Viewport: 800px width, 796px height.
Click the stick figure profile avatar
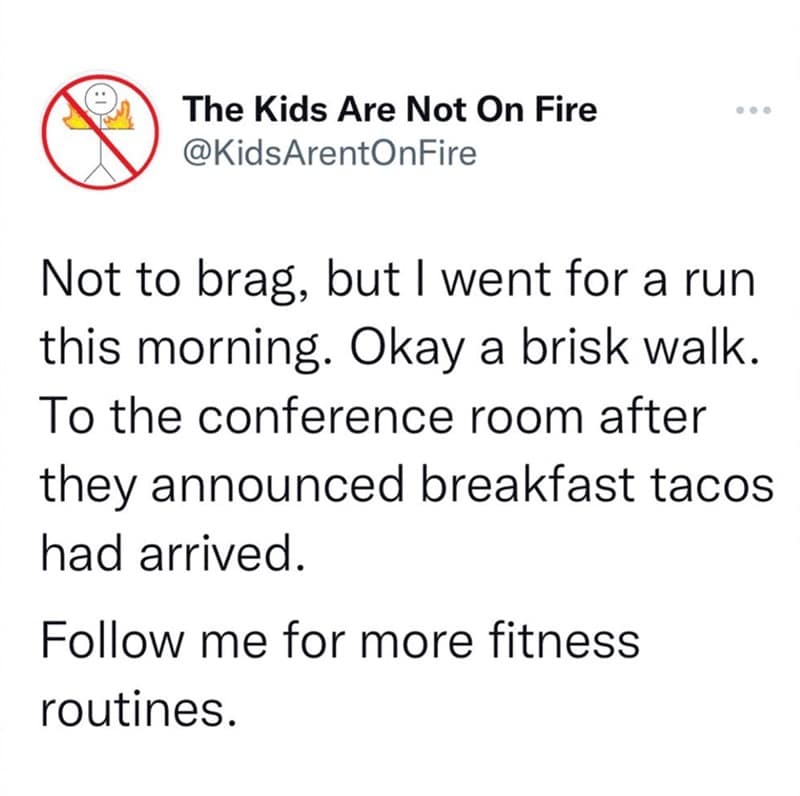pos(98,130)
